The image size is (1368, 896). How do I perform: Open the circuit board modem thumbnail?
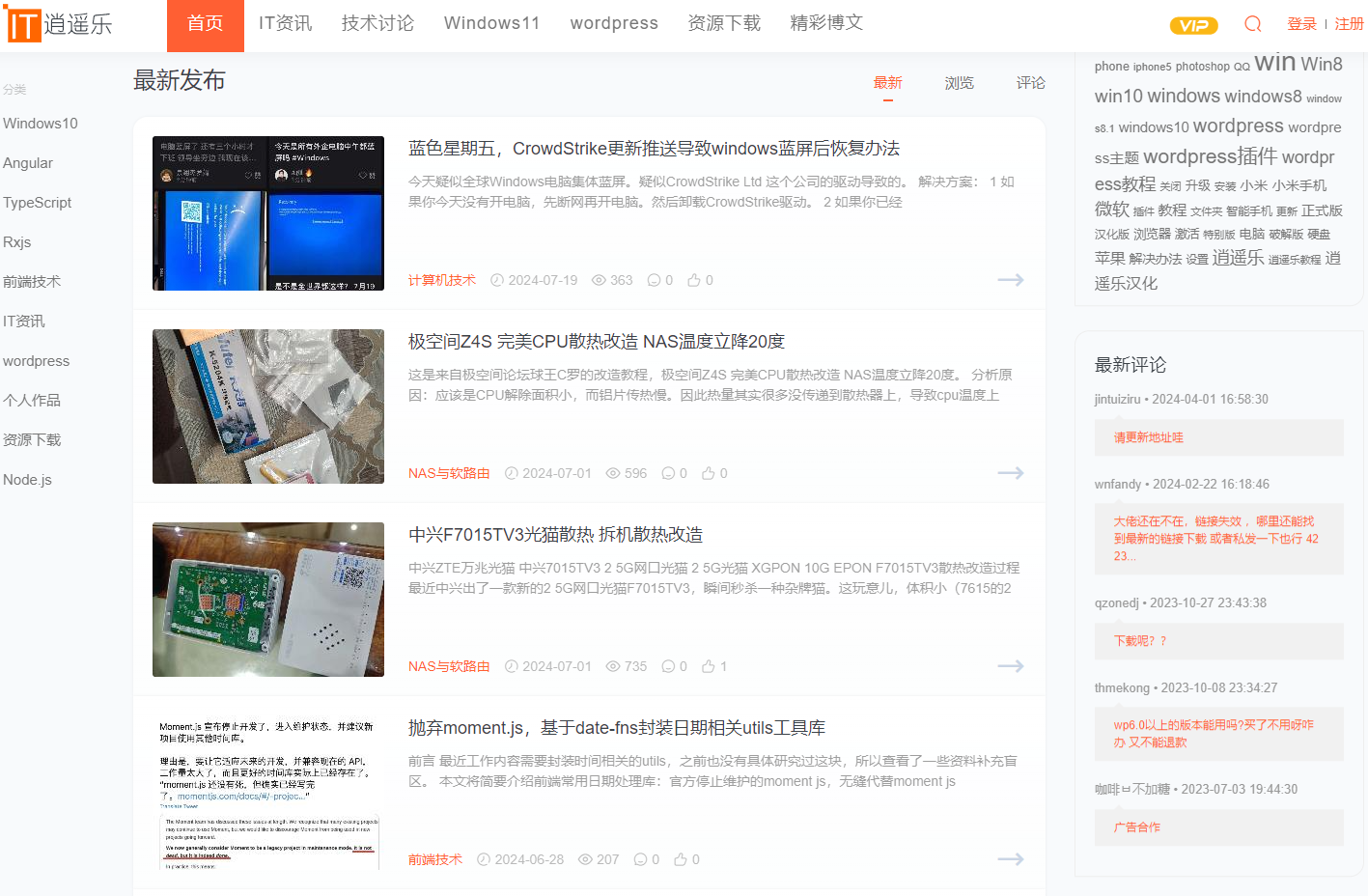coord(268,600)
